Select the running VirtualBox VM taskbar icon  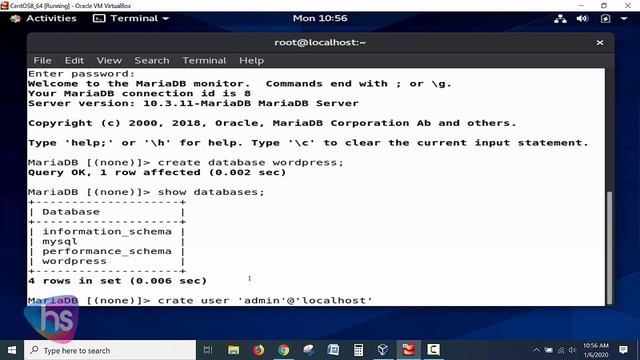tap(408, 350)
